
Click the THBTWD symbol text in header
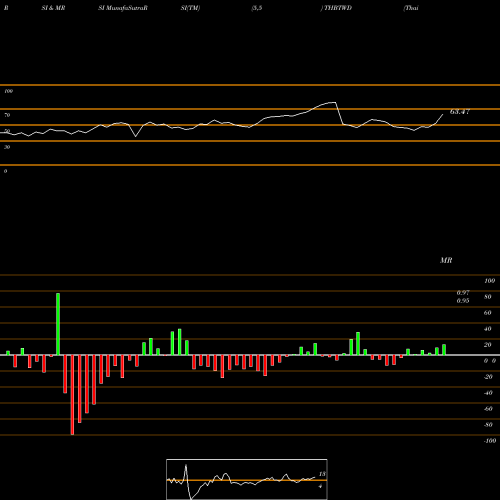(338, 8)
